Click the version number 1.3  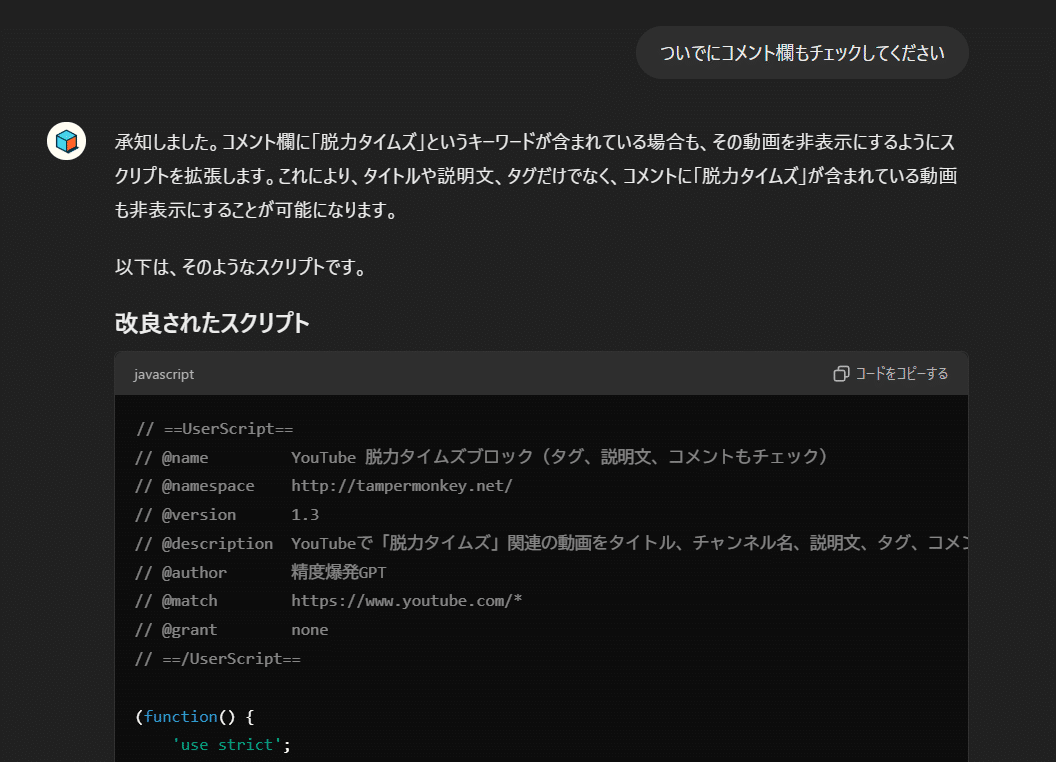coord(305,515)
